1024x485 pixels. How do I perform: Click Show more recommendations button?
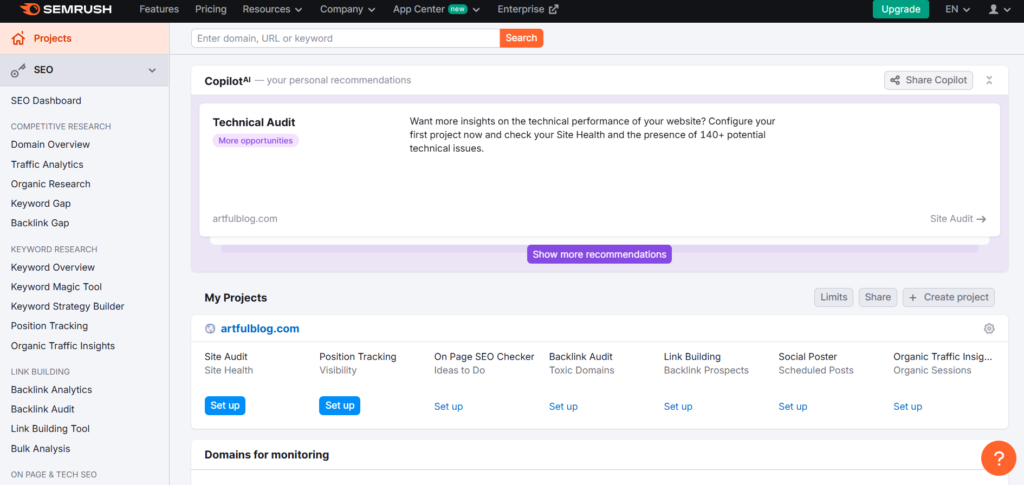click(599, 255)
